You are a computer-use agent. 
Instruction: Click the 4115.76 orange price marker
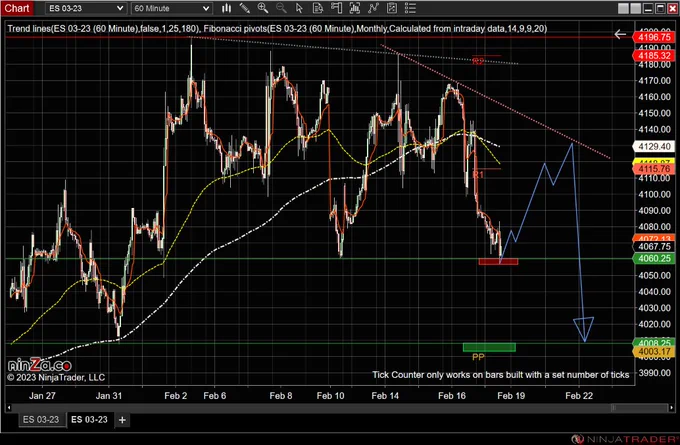[x=654, y=169]
